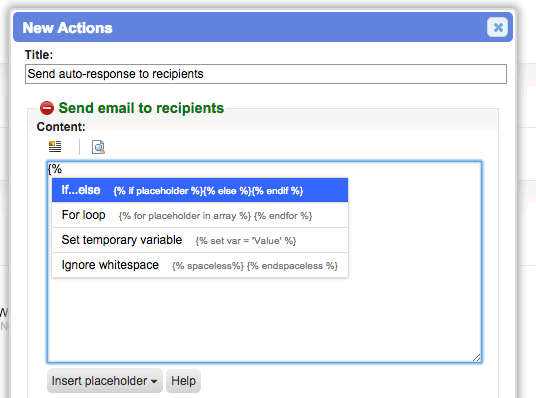
Task: Click the caret on Insert placeholder
Action: 154,382
